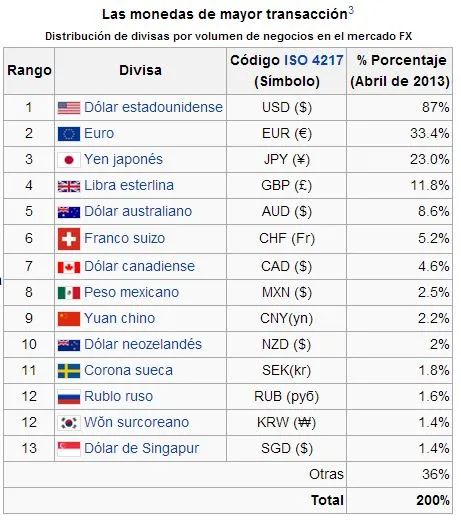Click the European Union flag icon
The image size is (461, 520).
tap(69, 134)
